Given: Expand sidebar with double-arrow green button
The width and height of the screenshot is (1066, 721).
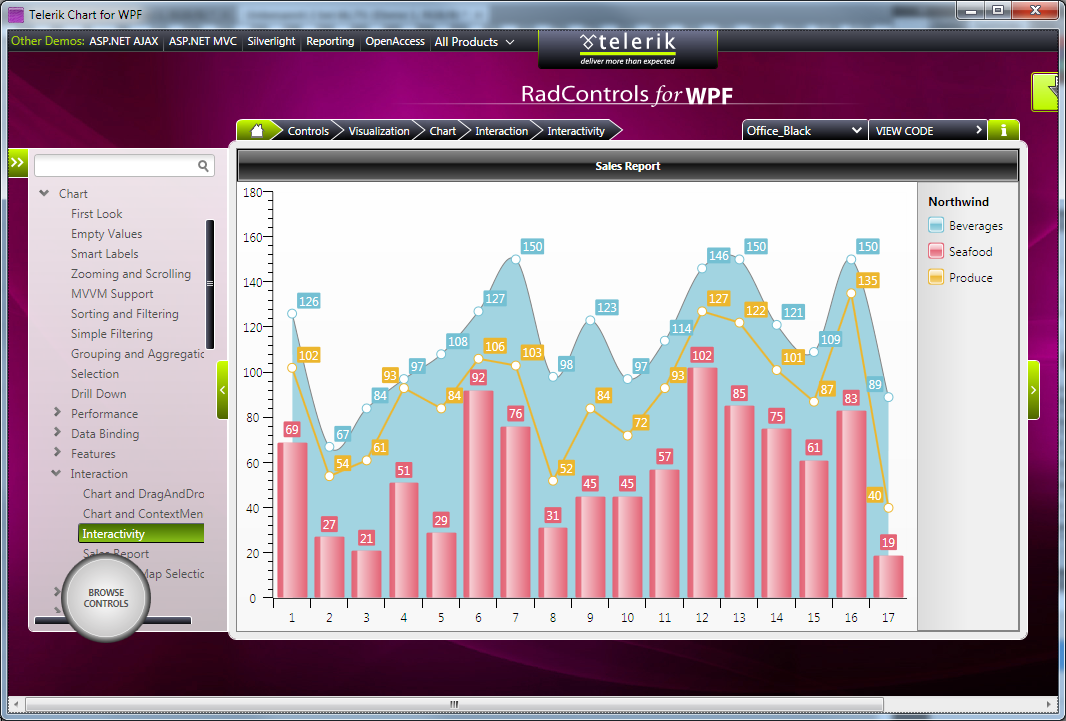Looking at the screenshot, I should pyautogui.click(x=17, y=163).
